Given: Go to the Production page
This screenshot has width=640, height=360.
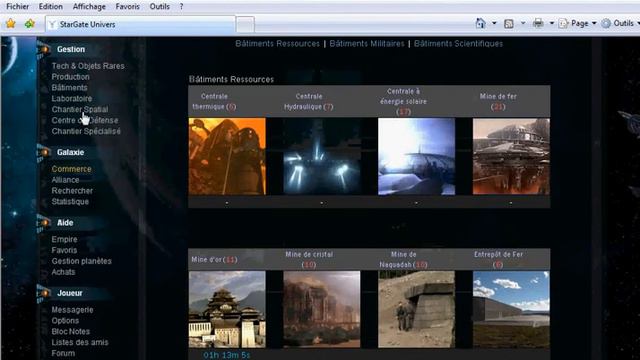Looking at the screenshot, I should click(70, 77).
